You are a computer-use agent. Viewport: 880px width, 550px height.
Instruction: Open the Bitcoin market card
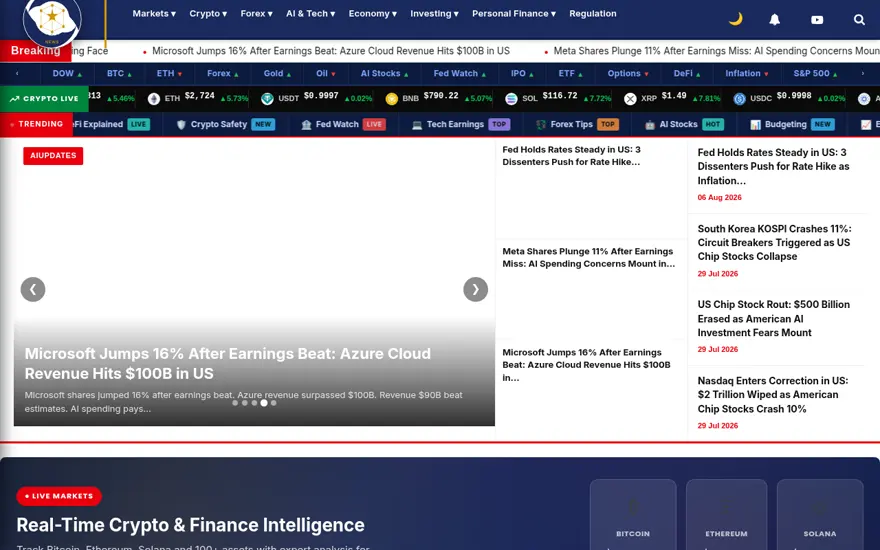click(x=633, y=515)
